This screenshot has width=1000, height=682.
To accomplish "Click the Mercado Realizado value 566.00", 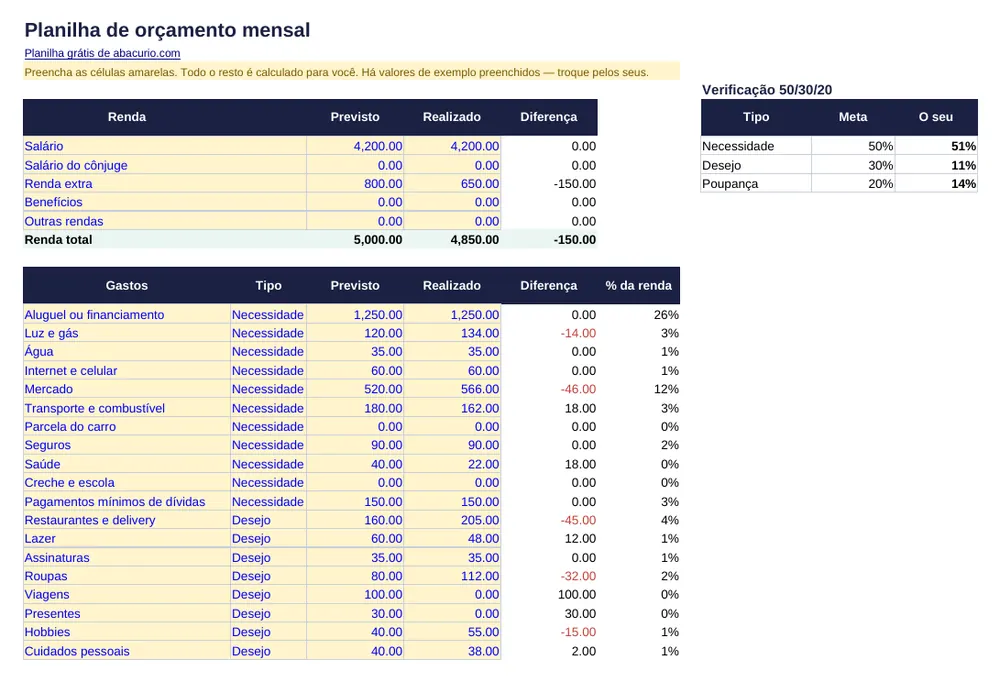I will pyautogui.click(x=480, y=389).
